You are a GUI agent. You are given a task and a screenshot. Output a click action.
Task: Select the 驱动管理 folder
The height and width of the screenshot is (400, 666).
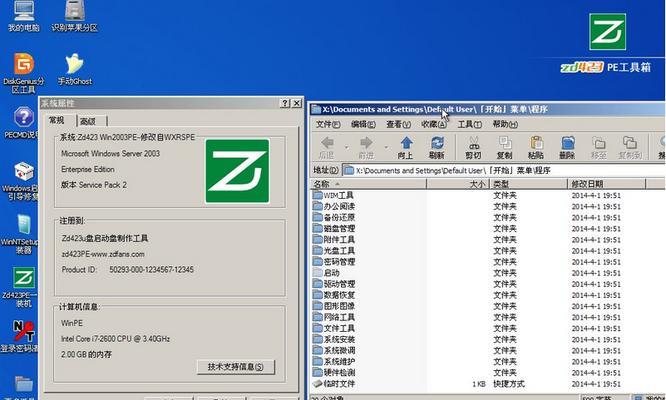pos(333,284)
